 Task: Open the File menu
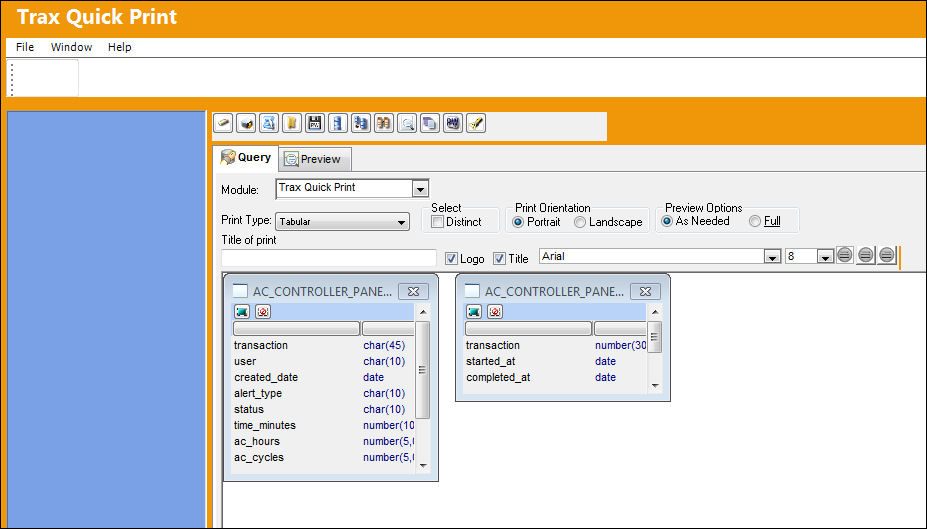(25, 47)
